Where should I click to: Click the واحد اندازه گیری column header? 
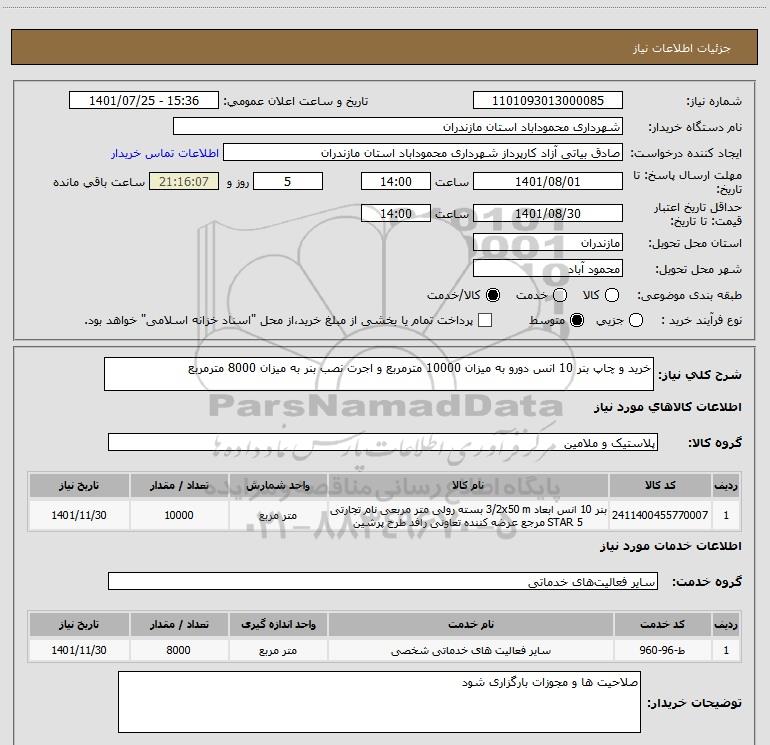278,624
